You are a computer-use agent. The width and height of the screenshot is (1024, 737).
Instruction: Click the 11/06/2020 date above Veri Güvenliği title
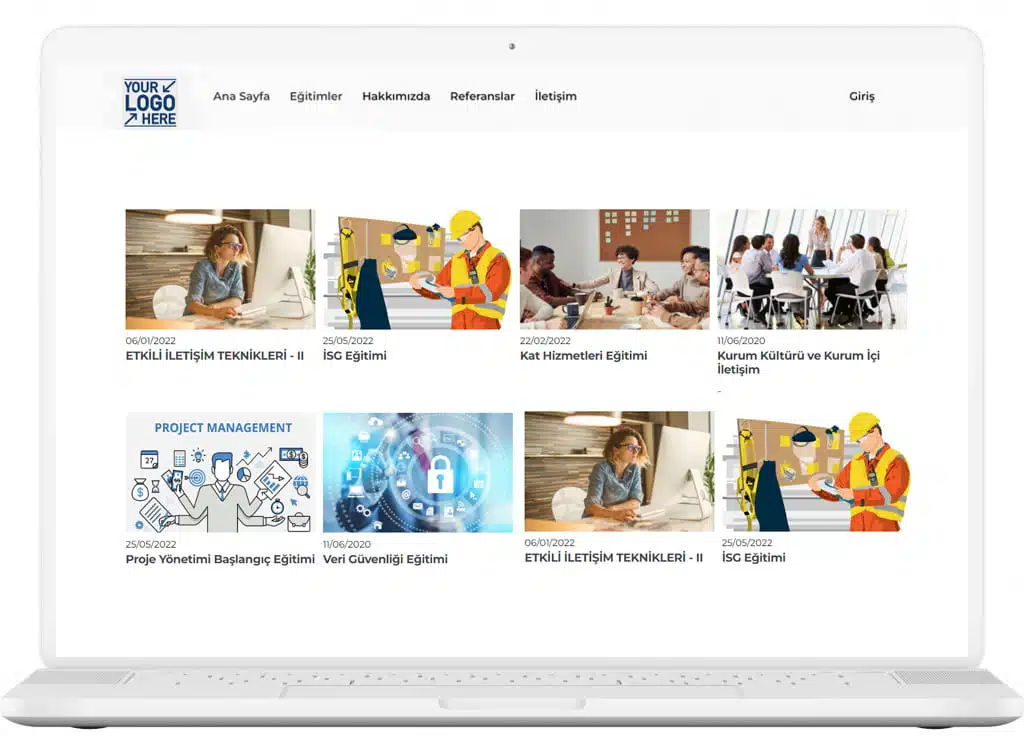[x=347, y=544]
